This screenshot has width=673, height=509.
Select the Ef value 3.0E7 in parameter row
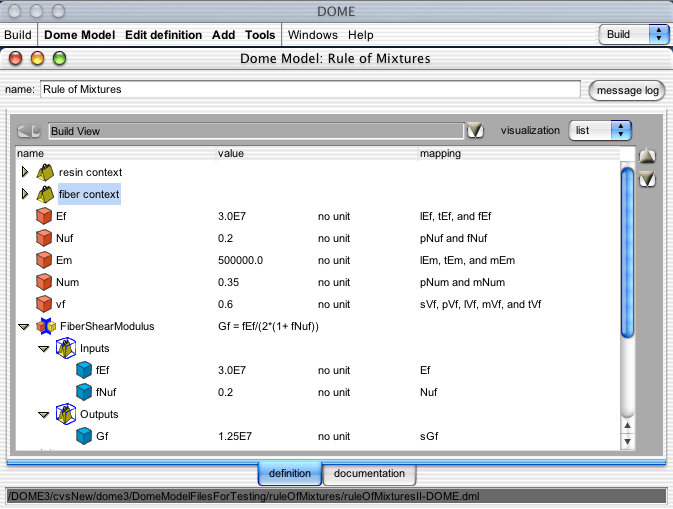point(232,216)
